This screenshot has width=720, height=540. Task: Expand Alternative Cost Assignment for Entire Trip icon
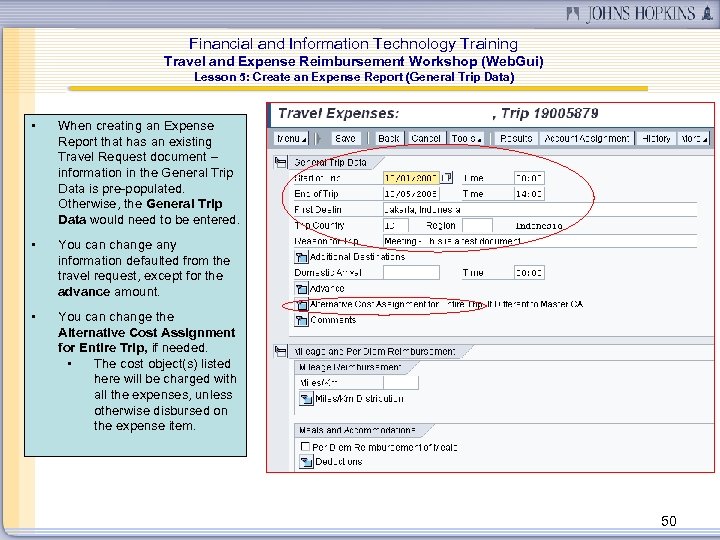click(301, 304)
